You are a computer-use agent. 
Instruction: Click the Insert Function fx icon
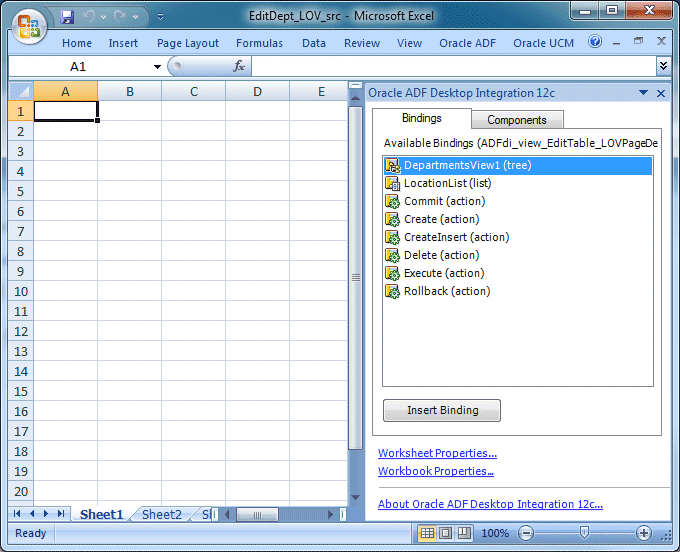239,66
